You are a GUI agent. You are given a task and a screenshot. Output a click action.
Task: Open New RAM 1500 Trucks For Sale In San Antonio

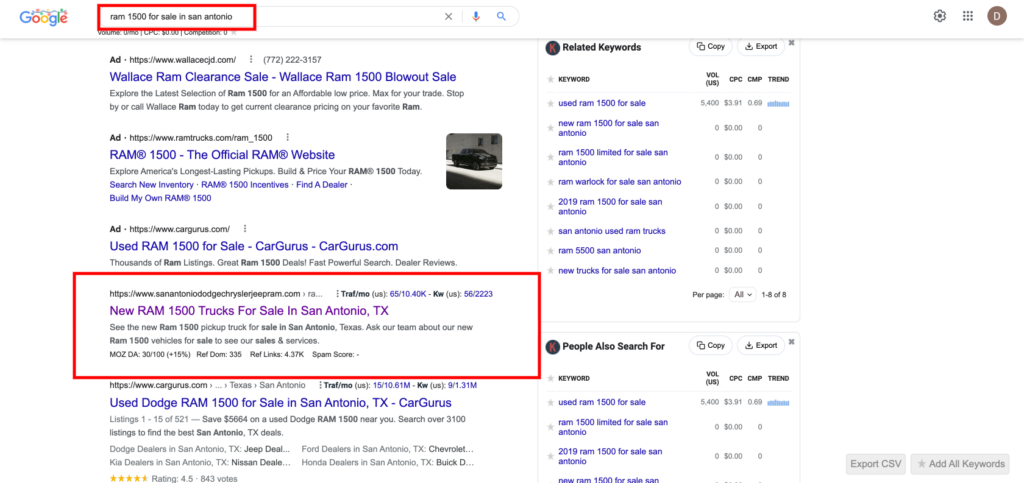pyautogui.click(x=249, y=311)
